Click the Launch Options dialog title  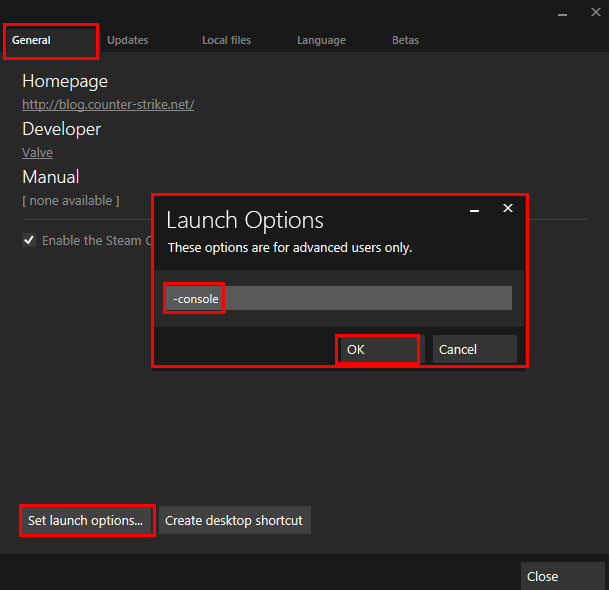(x=245, y=220)
